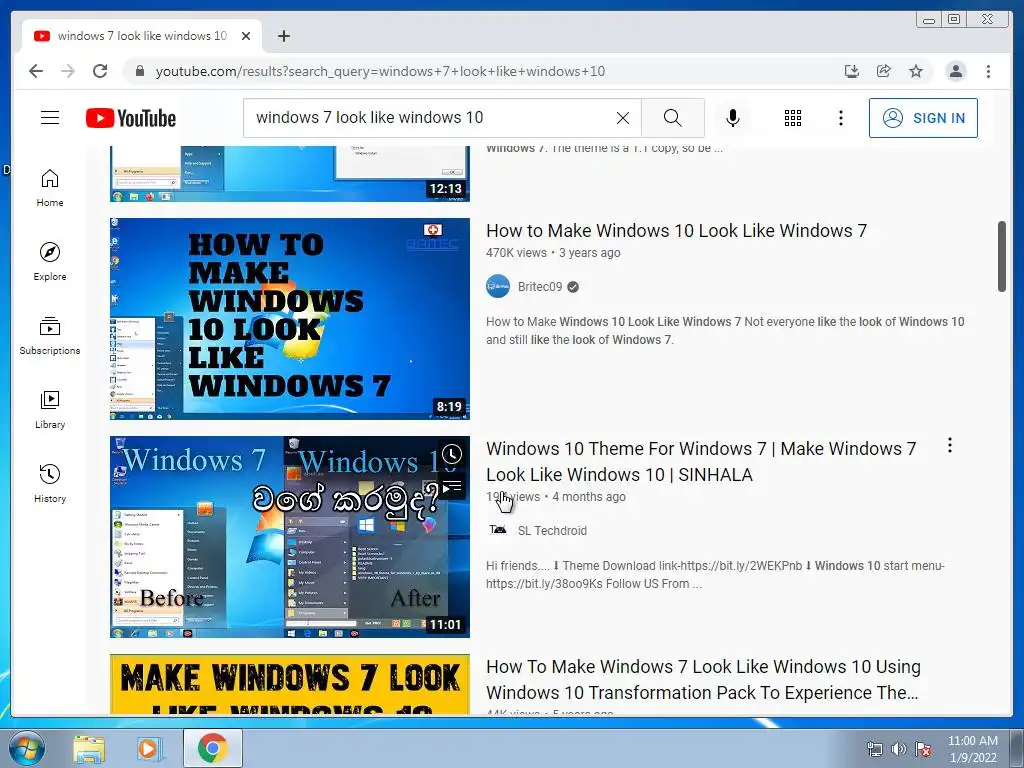Add SINHALA video to queue icon
This screenshot has width=1024, height=768.
pos(451,487)
